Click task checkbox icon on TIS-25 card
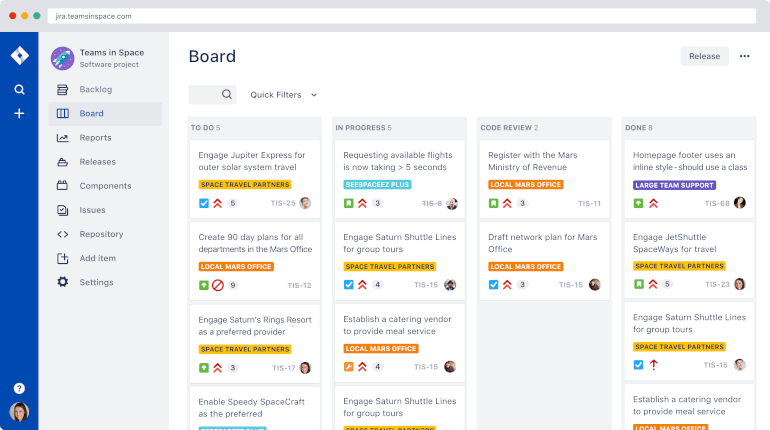Image resolution: width=770 pixels, height=430 pixels. 204,203
